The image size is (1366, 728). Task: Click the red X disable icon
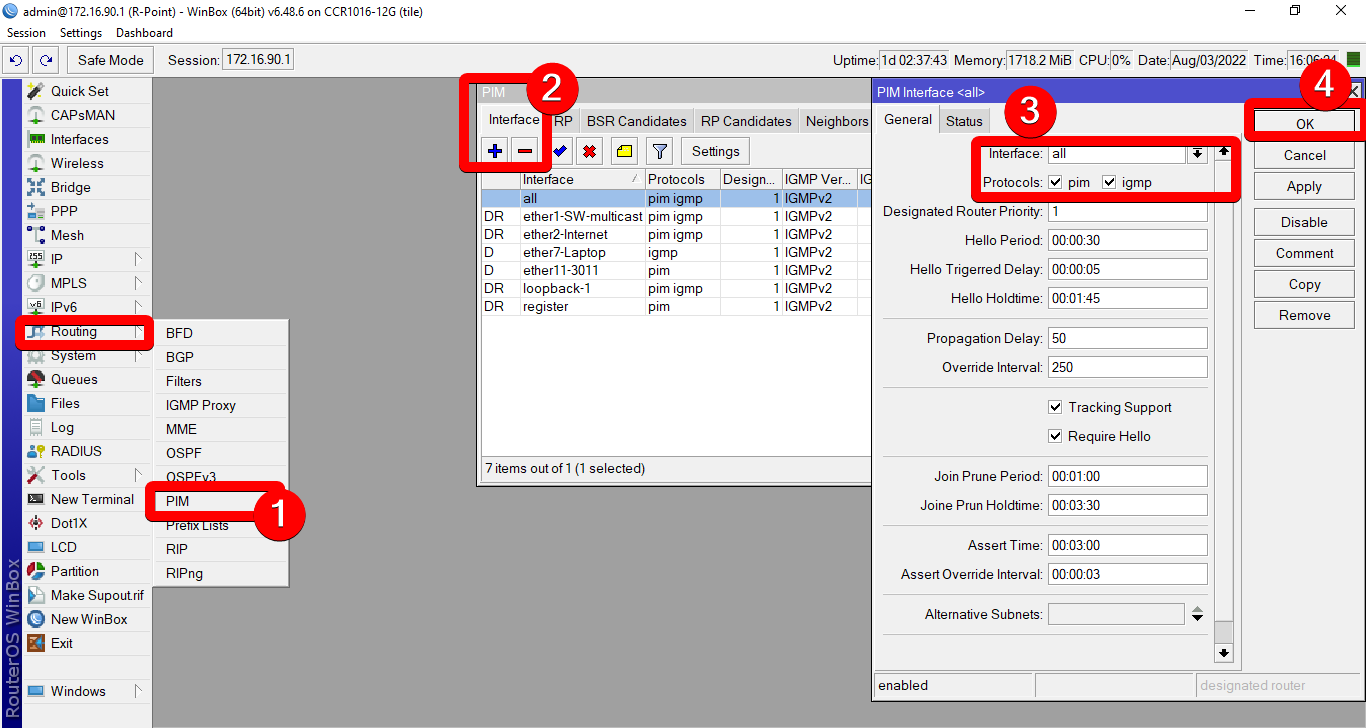(x=589, y=151)
